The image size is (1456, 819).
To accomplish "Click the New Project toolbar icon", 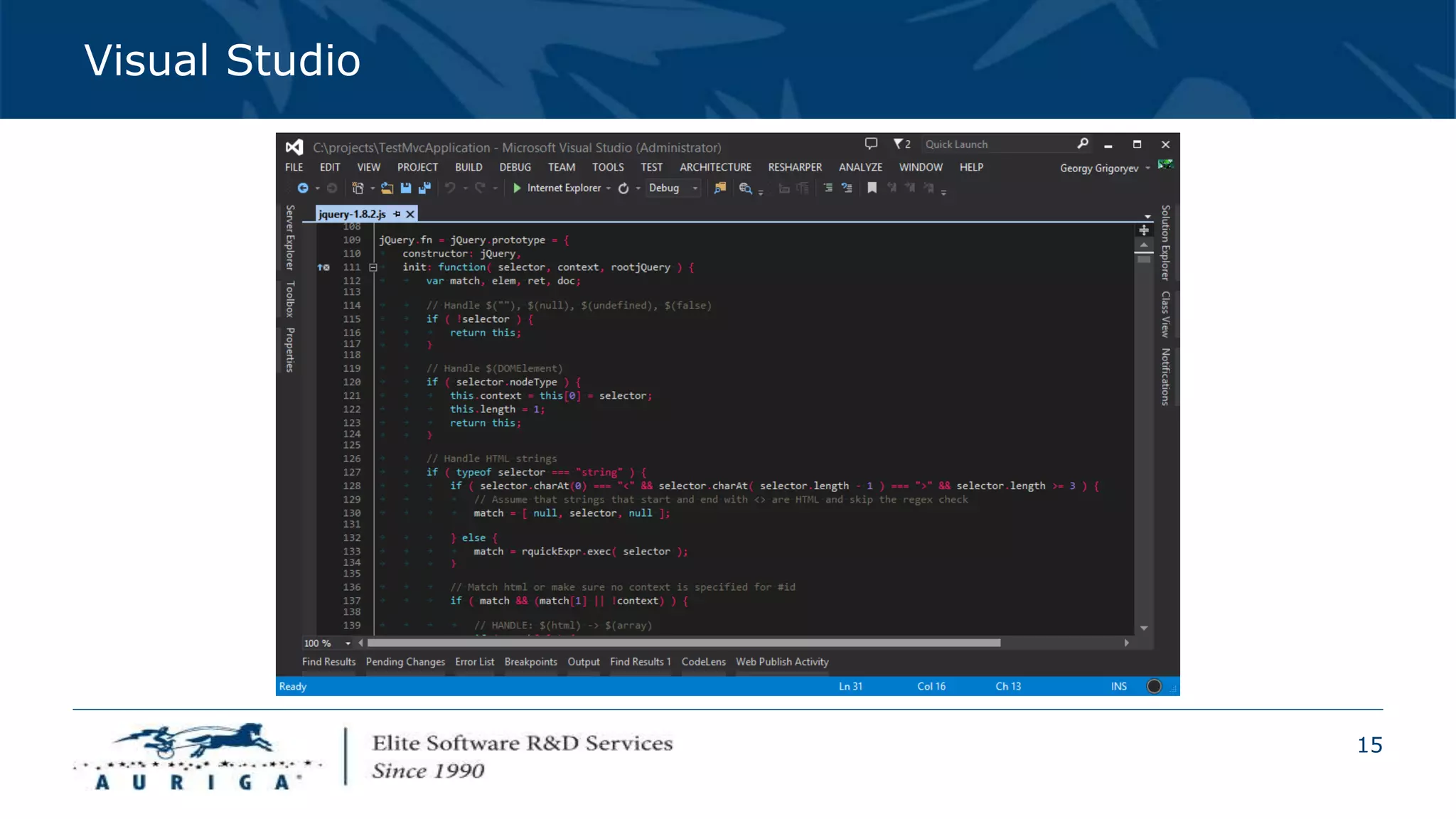I will (x=358, y=188).
